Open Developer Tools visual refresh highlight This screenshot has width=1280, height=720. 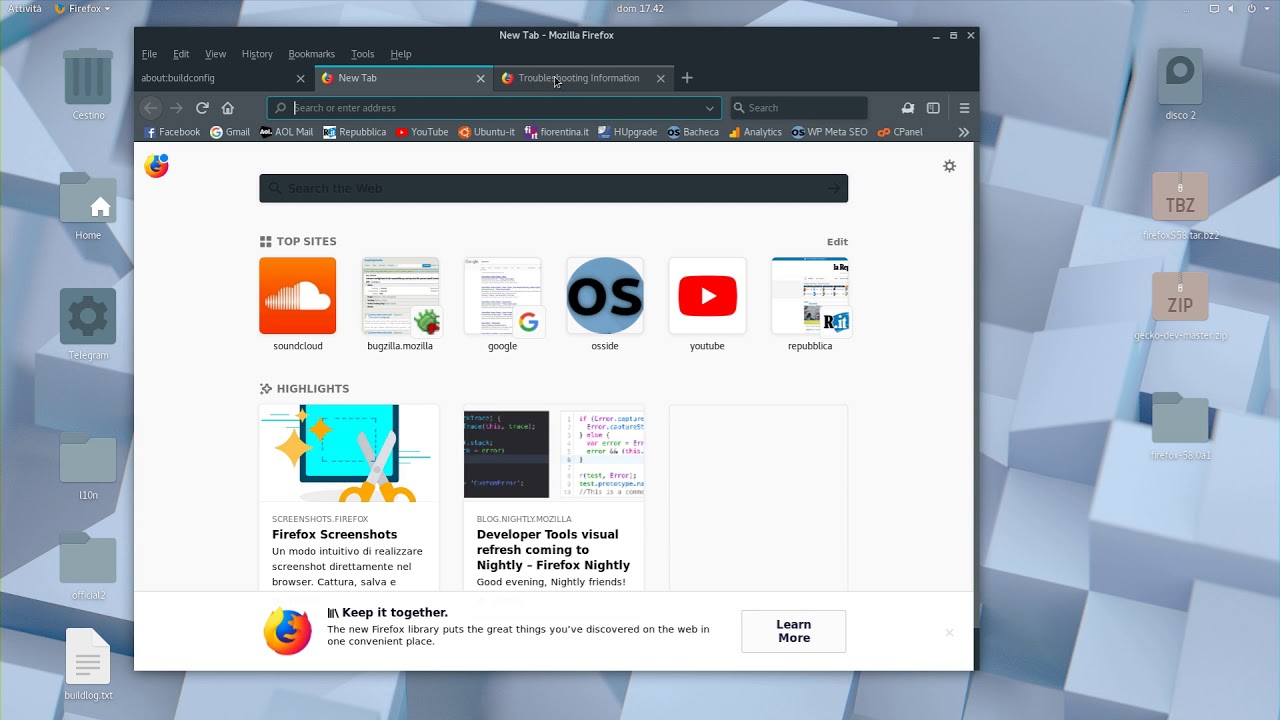pos(554,497)
